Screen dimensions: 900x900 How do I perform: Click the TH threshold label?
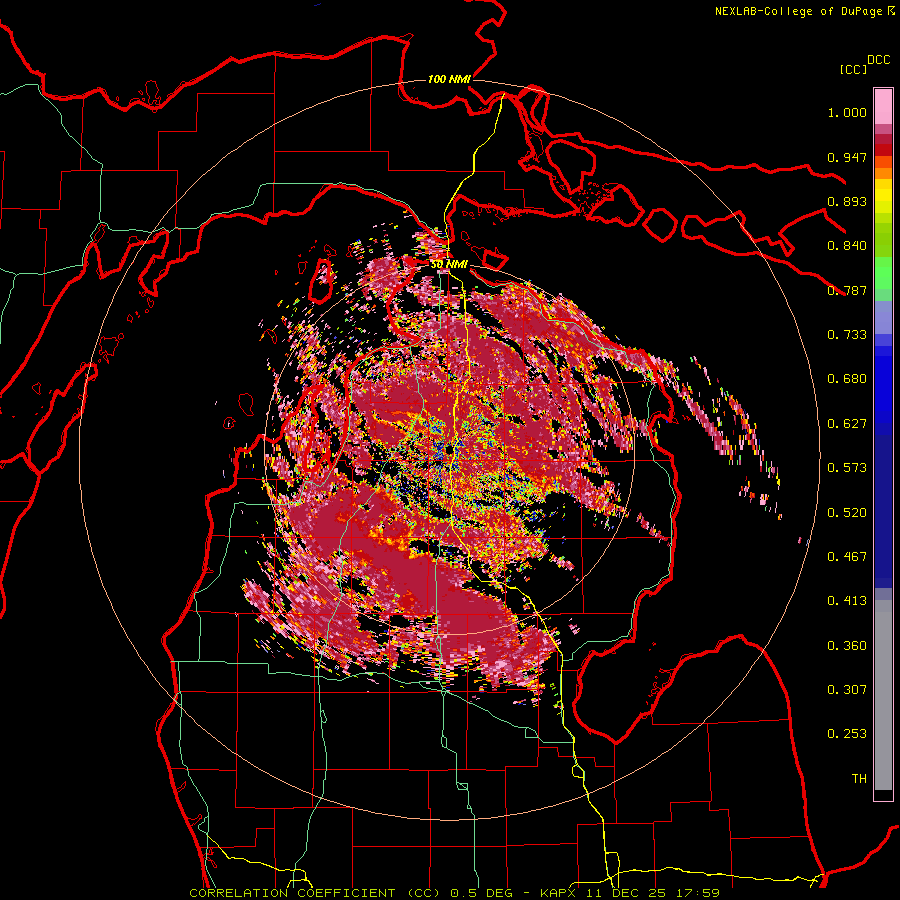point(859,779)
